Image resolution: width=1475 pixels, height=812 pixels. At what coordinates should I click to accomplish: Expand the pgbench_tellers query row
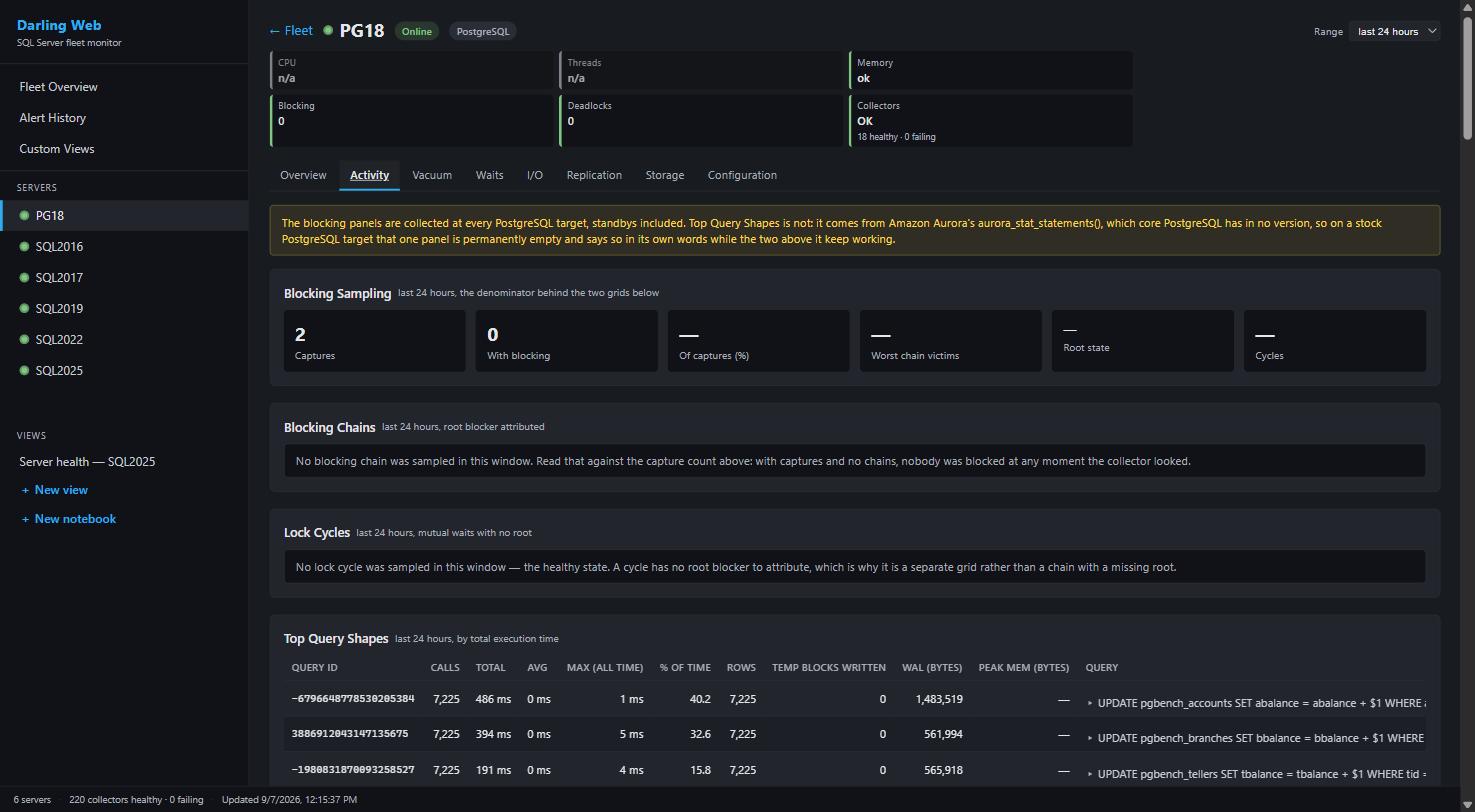[x=1090, y=773]
